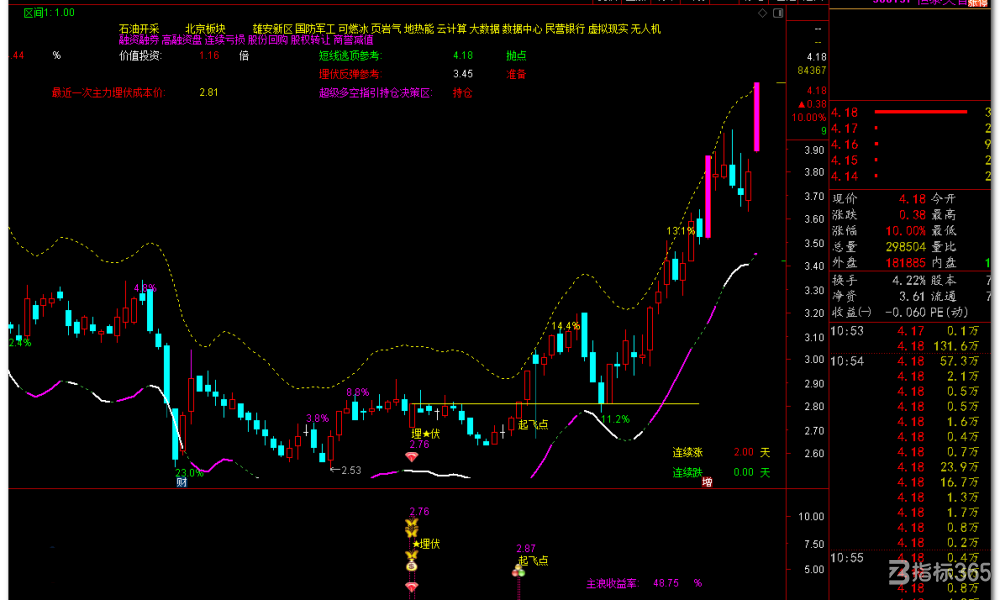Viewport: 1000px width, 600px height.
Task: Click the 超级多空指引持仓决策区 label
Action: click(x=376, y=92)
